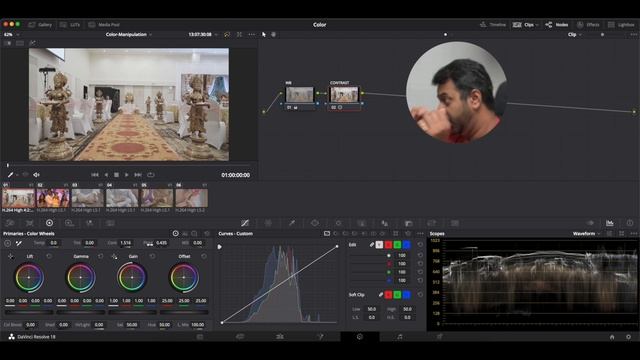Viewport: 640px width, 360px height.
Task: Click the Lift master wheel slider
Action: 29,312
